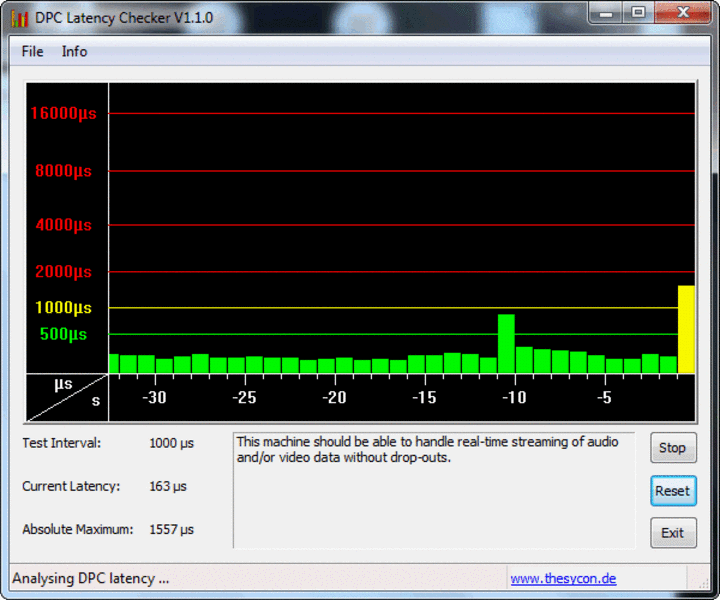Click the Stop button
Image resolution: width=720 pixels, height=600 pixels.
point(673,448)
